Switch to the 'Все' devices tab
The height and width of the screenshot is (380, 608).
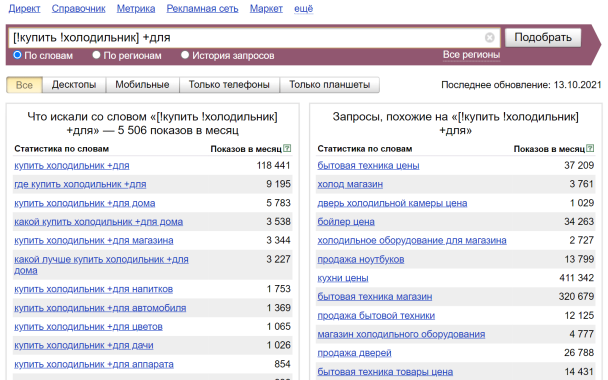coord(24,85)
